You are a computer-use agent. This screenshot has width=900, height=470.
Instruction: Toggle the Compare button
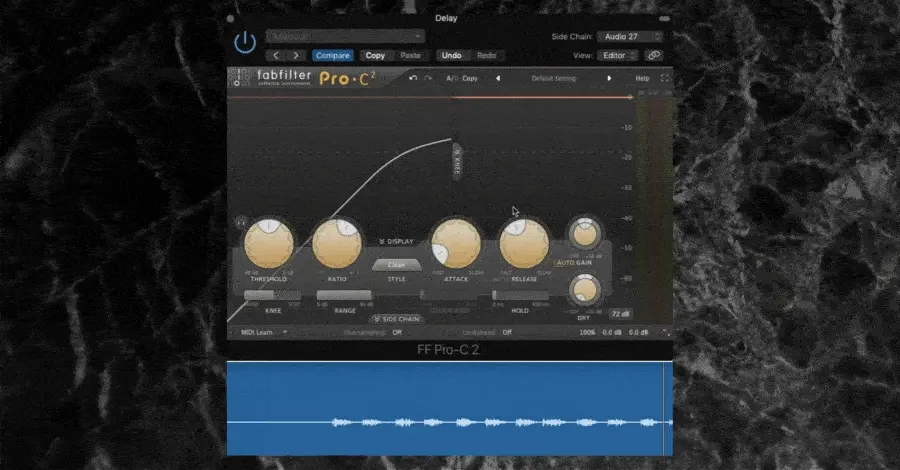tap(332, 56)
